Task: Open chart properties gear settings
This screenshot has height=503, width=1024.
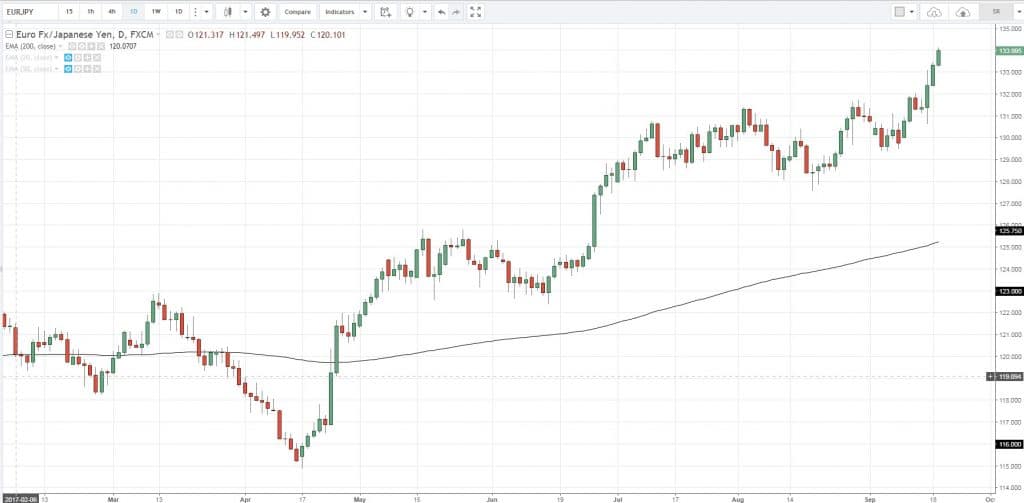Action: 265,12
